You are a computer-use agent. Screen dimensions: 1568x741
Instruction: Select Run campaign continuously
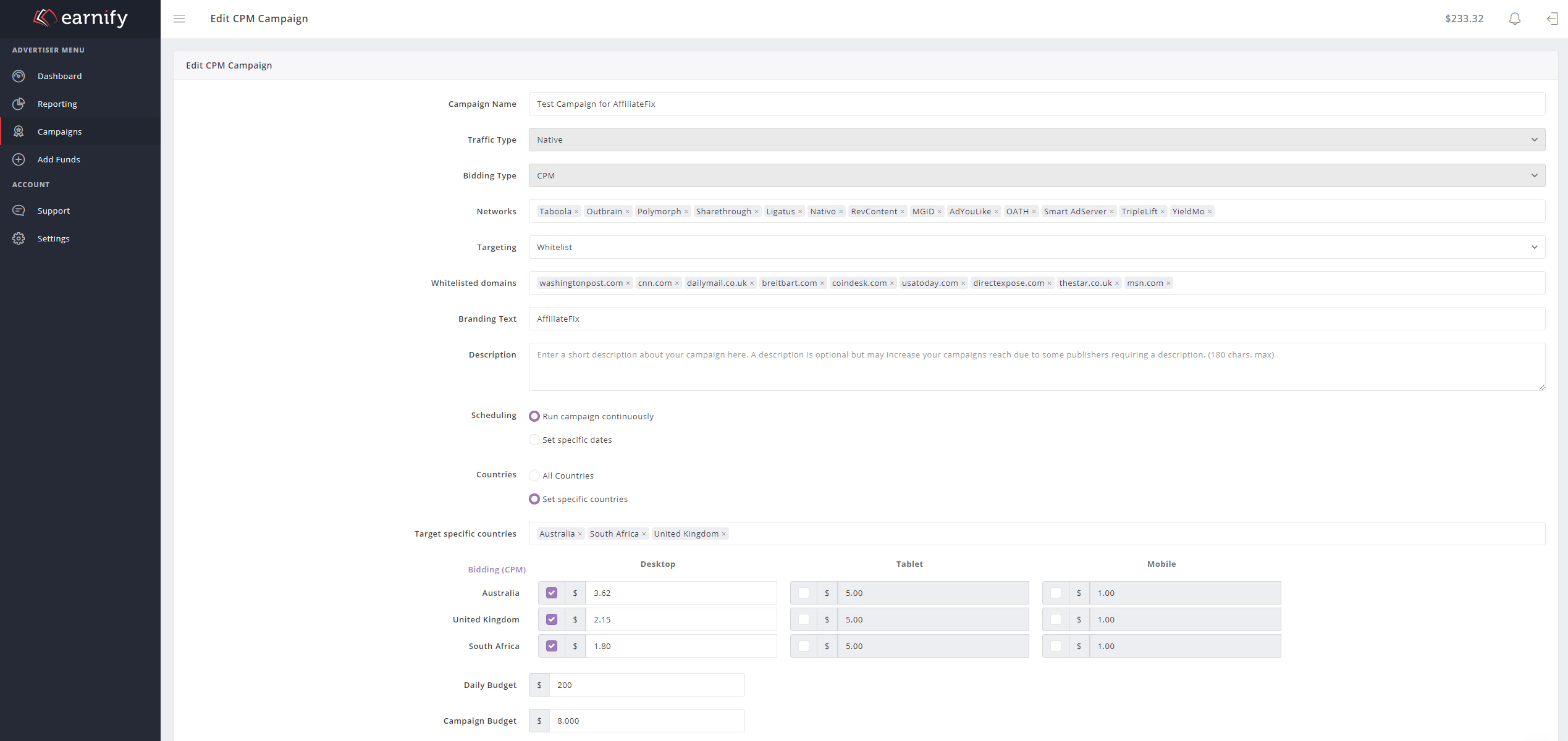click(x=534, y=416)
